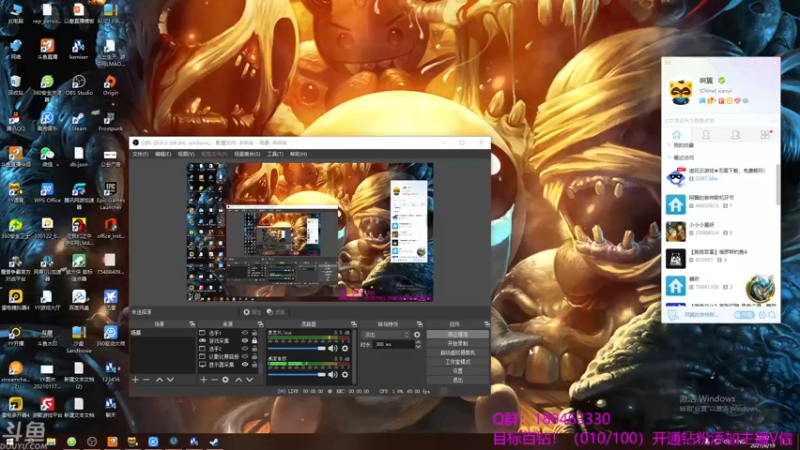Viewport: 800px width, 450px height.
Task: Click 工作室模式 button in OBS controls
Action: [458, 362]
